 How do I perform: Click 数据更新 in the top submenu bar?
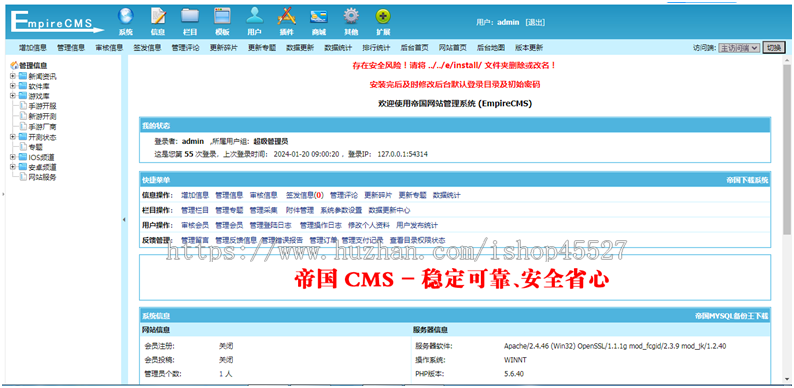tap(300, 48)
